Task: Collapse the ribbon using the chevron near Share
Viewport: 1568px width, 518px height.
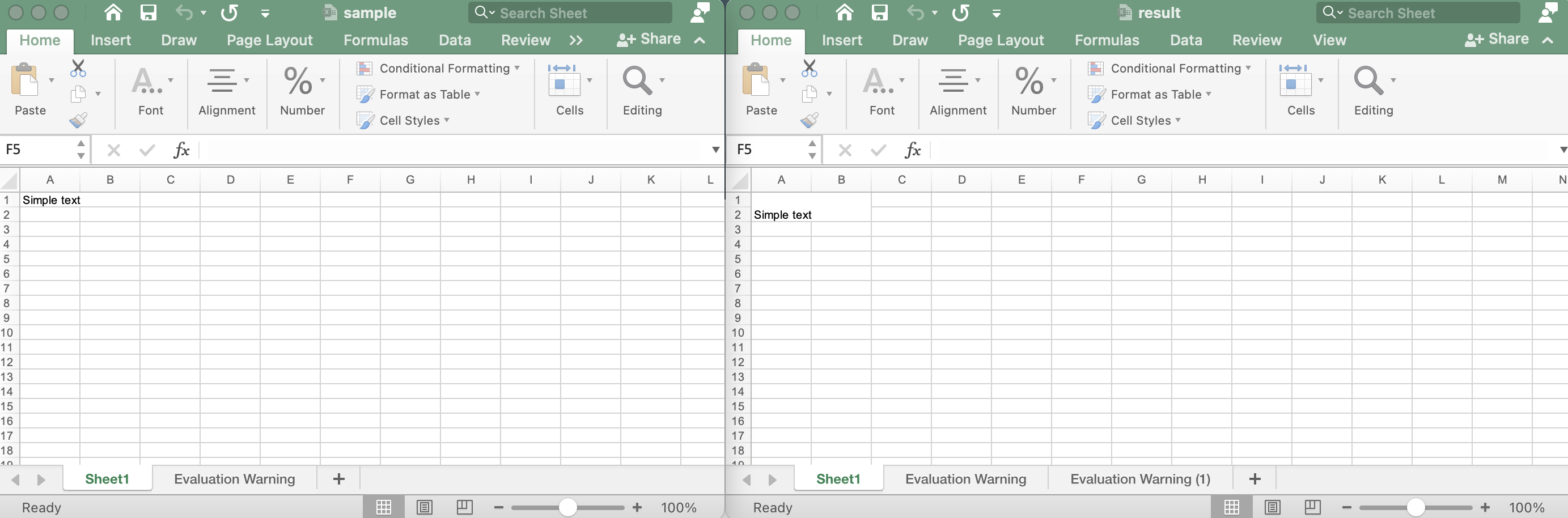Action: pos(700,40)
